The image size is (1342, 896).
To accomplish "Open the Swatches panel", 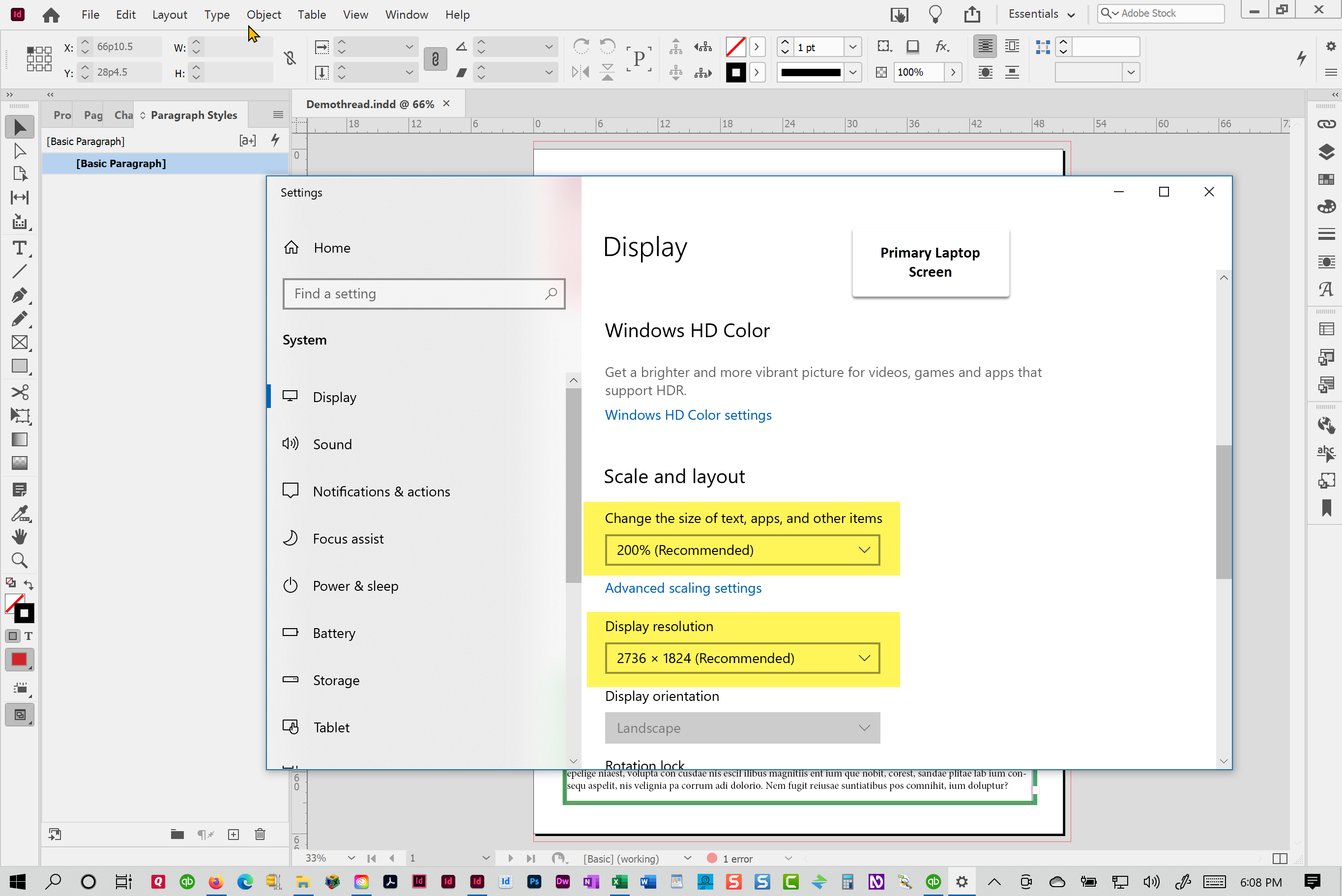I will 1327,179.
